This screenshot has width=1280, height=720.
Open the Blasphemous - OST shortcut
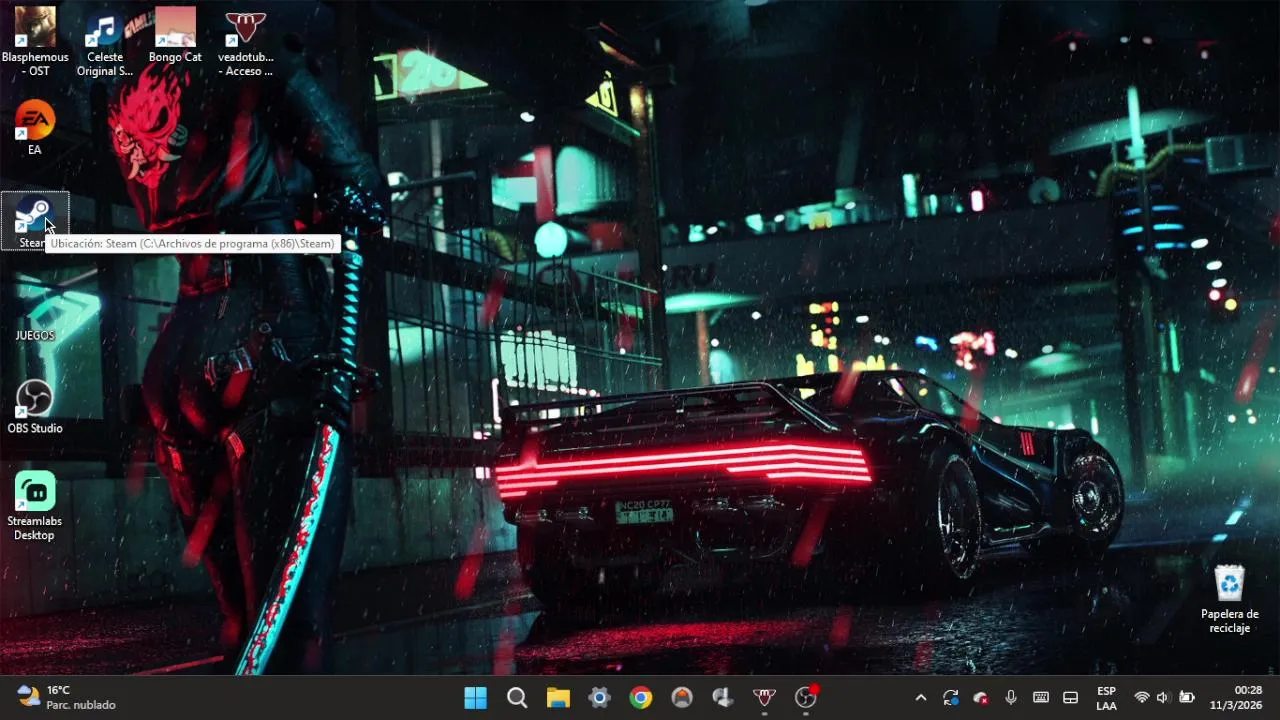tap(35, 41)
